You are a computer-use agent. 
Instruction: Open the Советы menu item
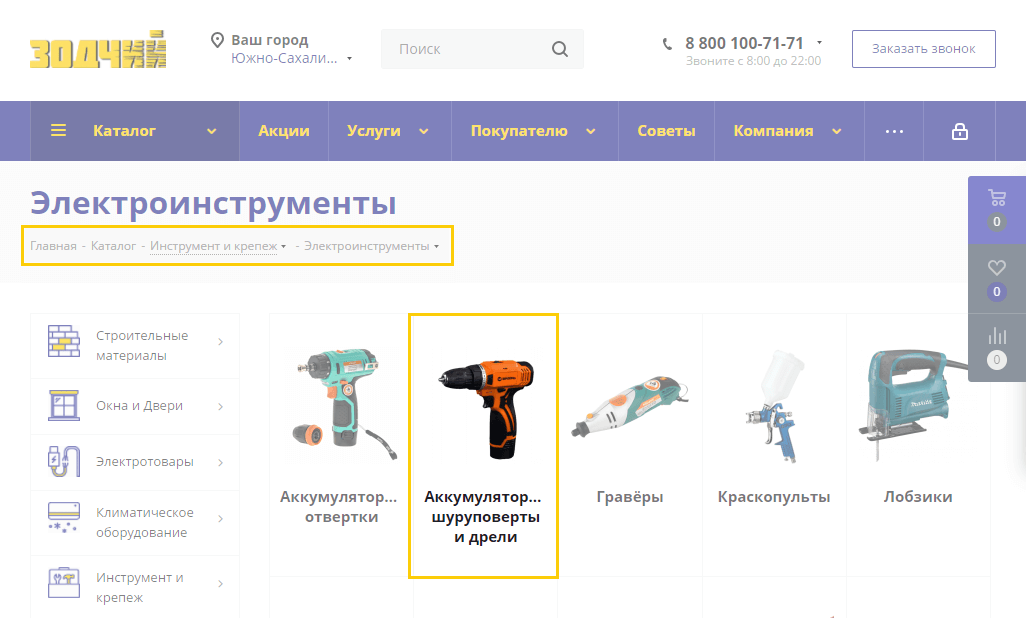[x=667, y=131]
